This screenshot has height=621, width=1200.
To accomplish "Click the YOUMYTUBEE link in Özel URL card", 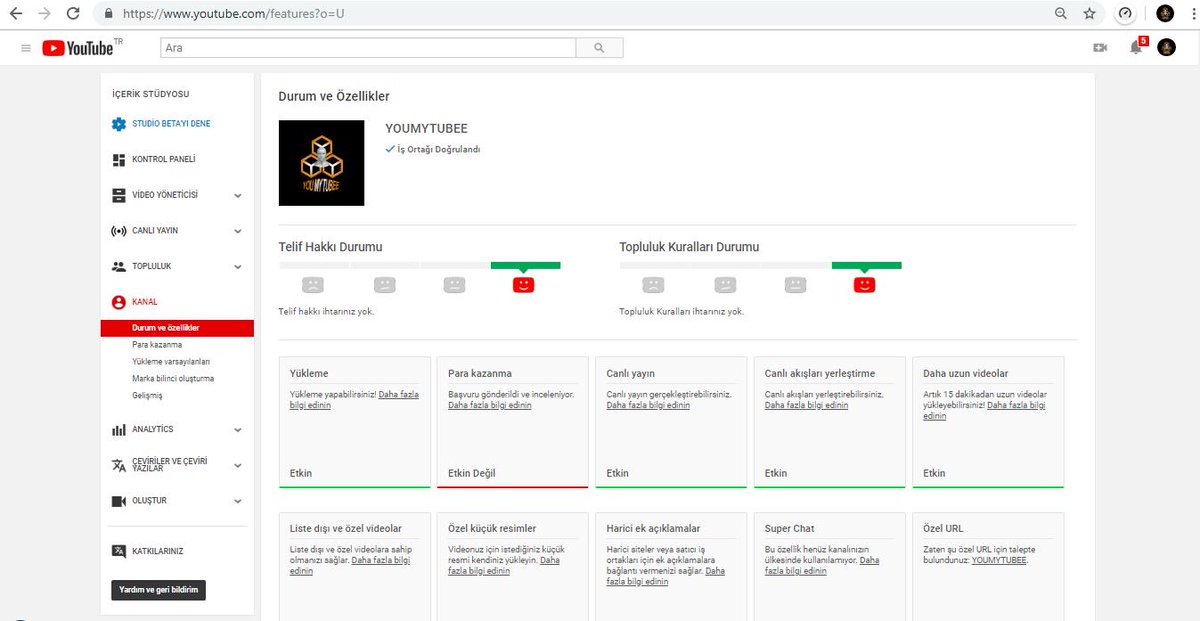I will 998,560.
